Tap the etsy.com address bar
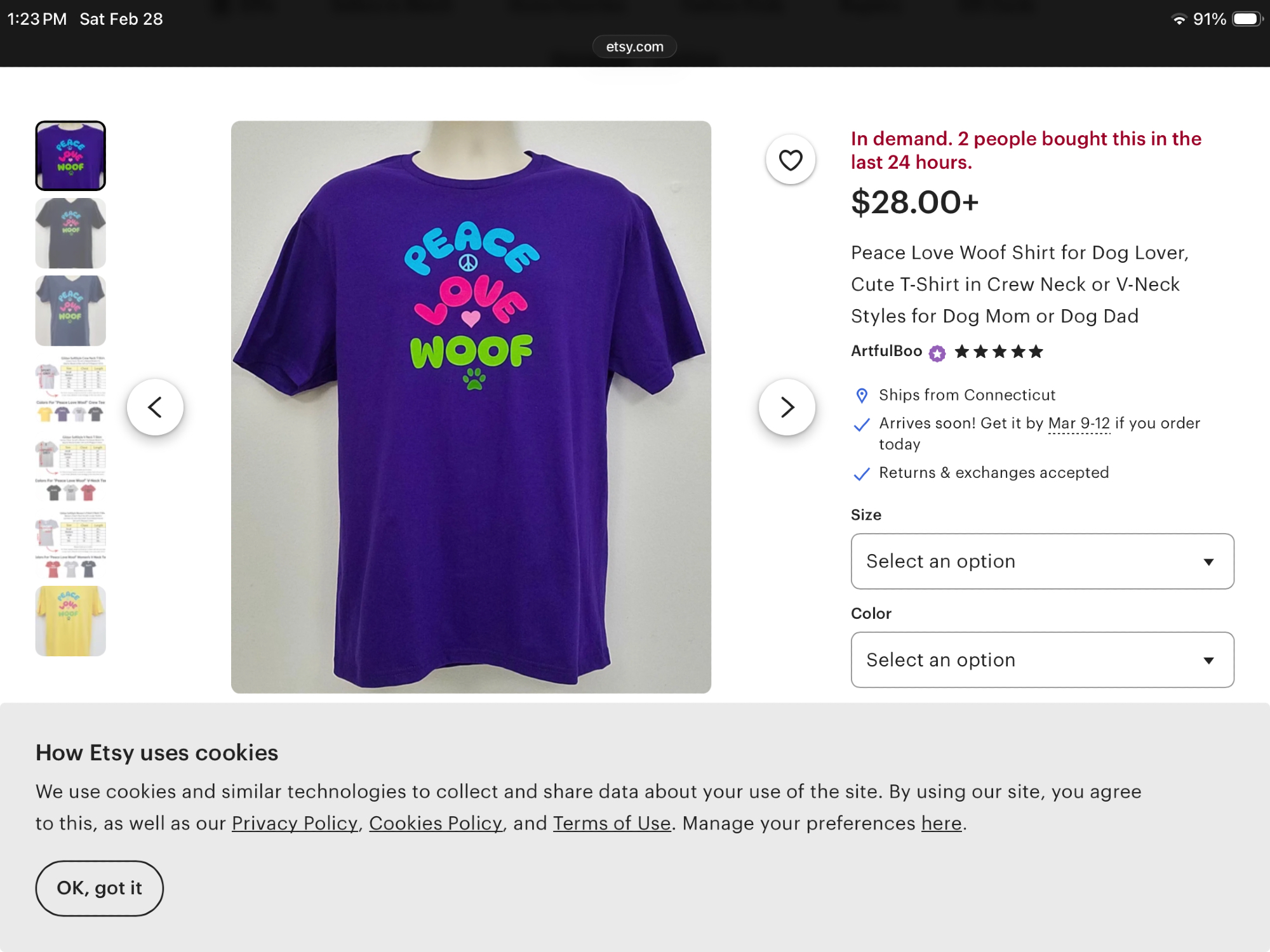 (634, 46)
